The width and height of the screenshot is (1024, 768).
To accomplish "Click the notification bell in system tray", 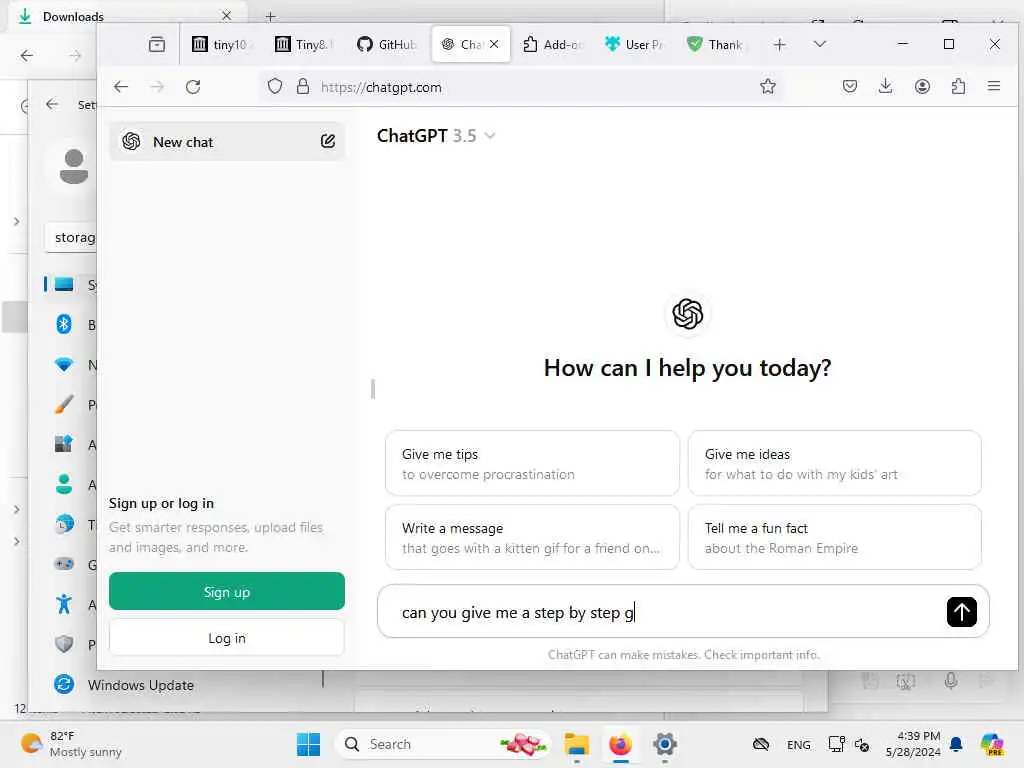I will point(956,744).
